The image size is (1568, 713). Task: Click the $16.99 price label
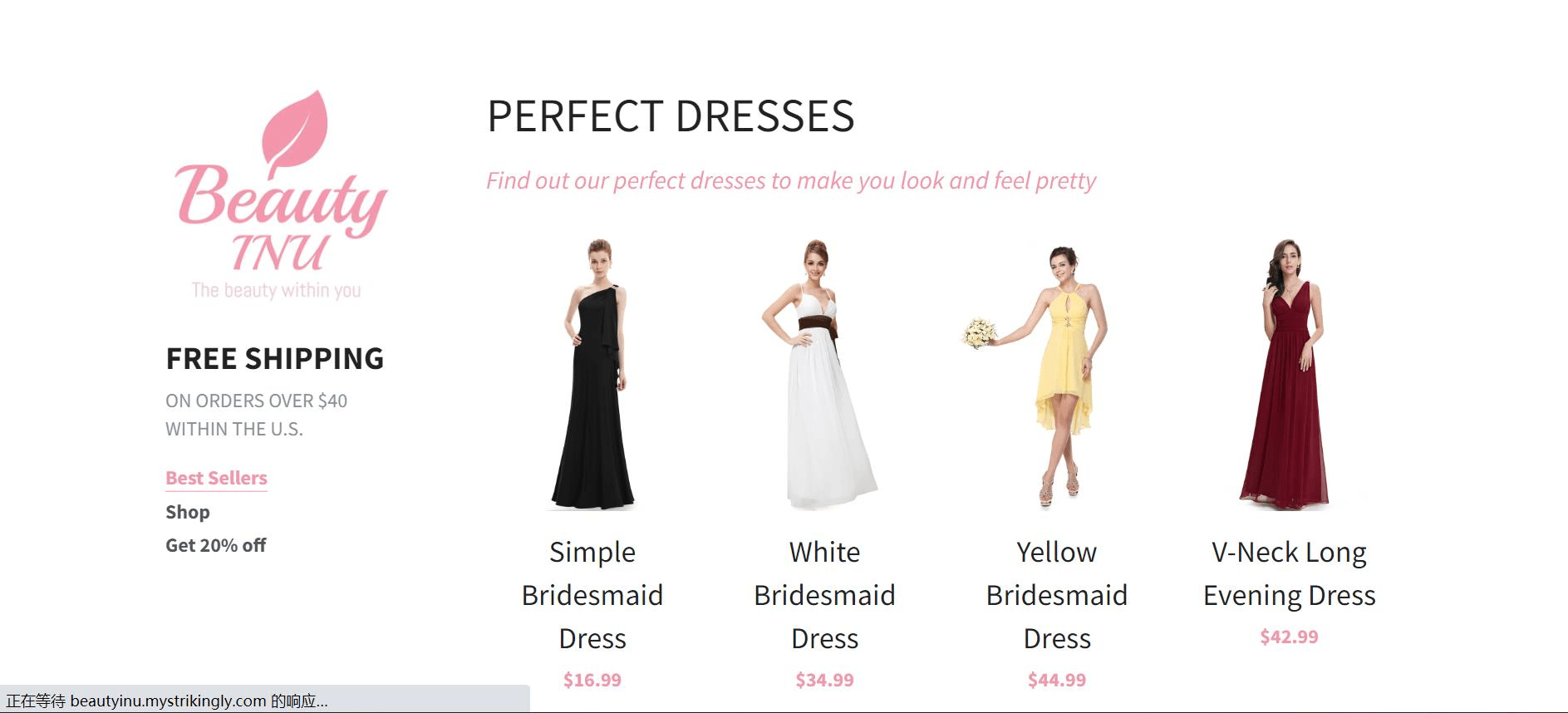[592, 680]
